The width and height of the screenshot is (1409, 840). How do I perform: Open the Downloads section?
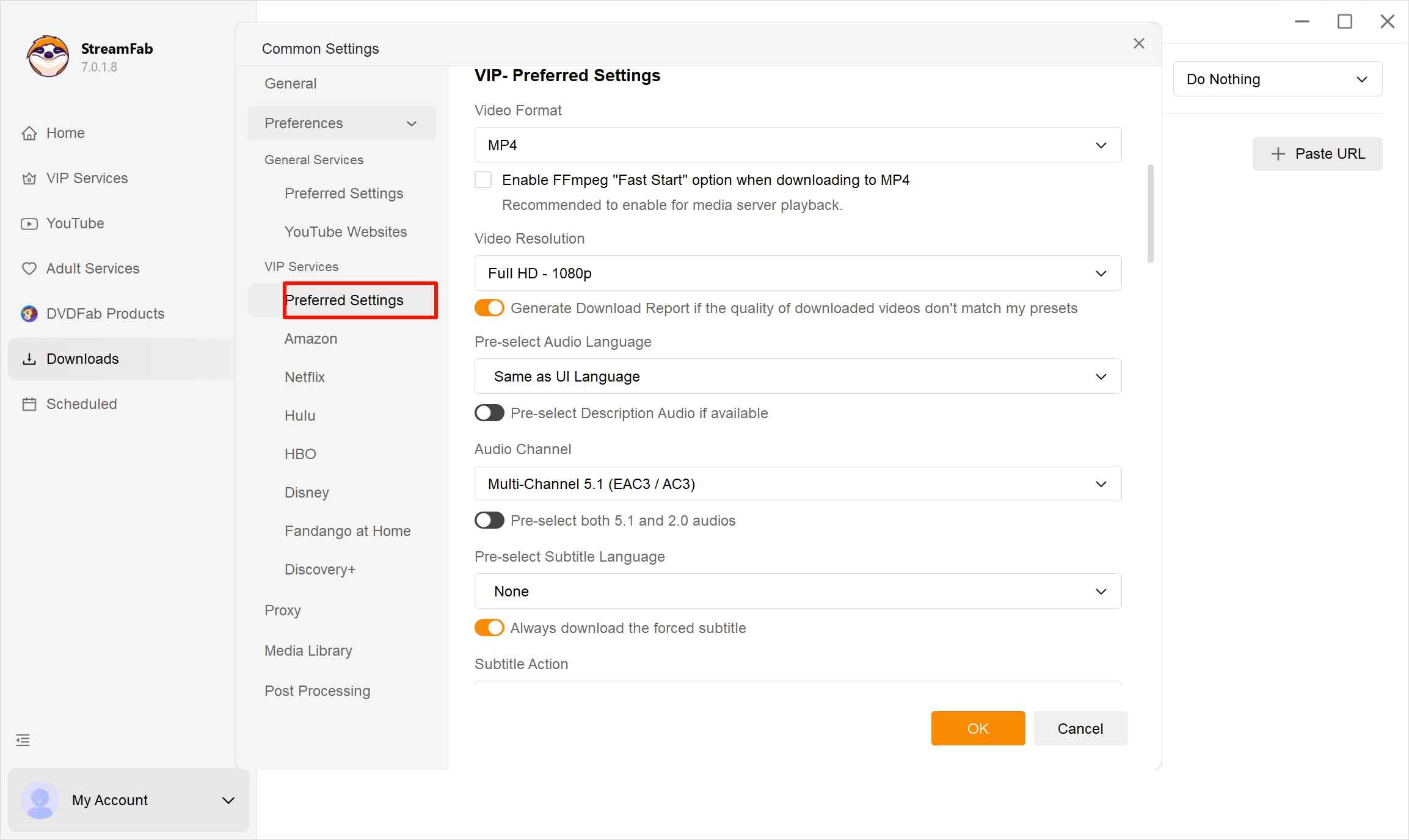point(82,358)
